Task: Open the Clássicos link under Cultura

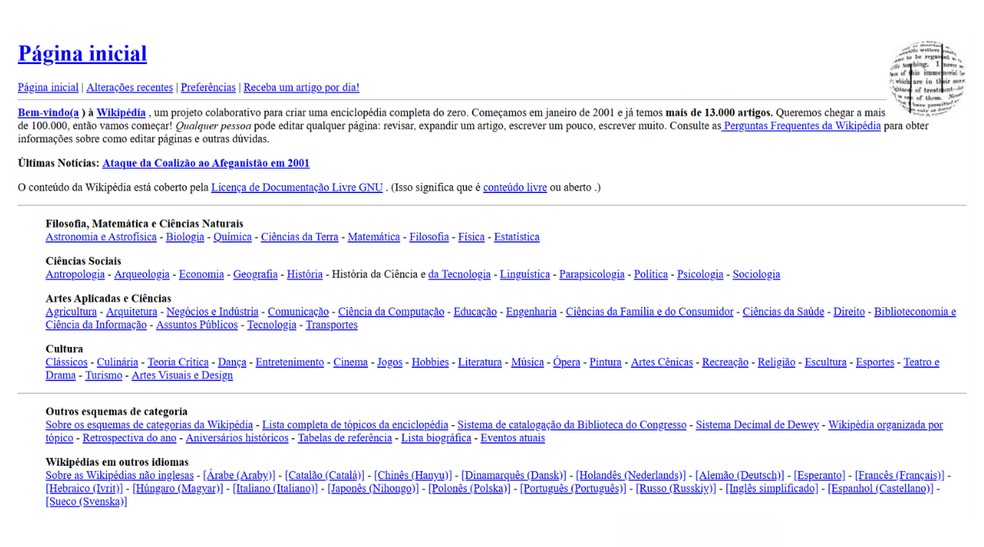Action: tap(67, 362)
